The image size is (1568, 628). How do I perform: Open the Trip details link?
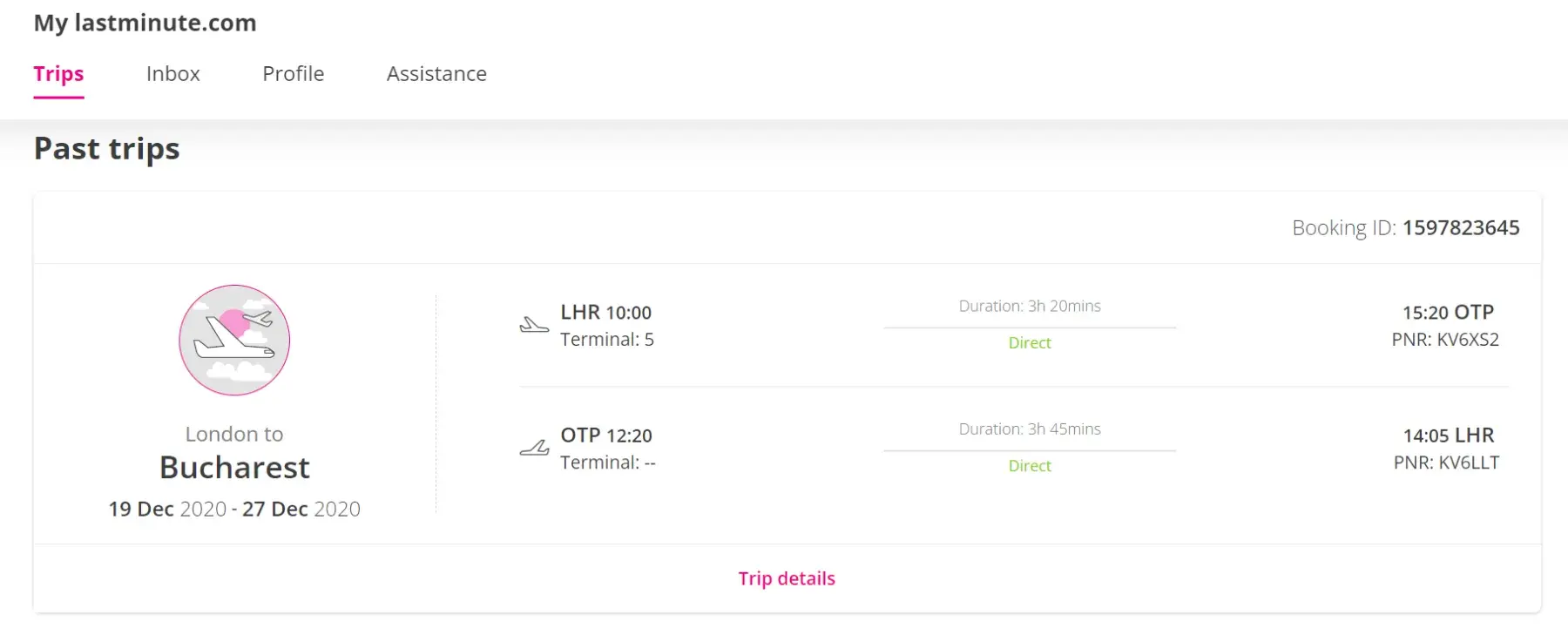(x=787, y=578)
